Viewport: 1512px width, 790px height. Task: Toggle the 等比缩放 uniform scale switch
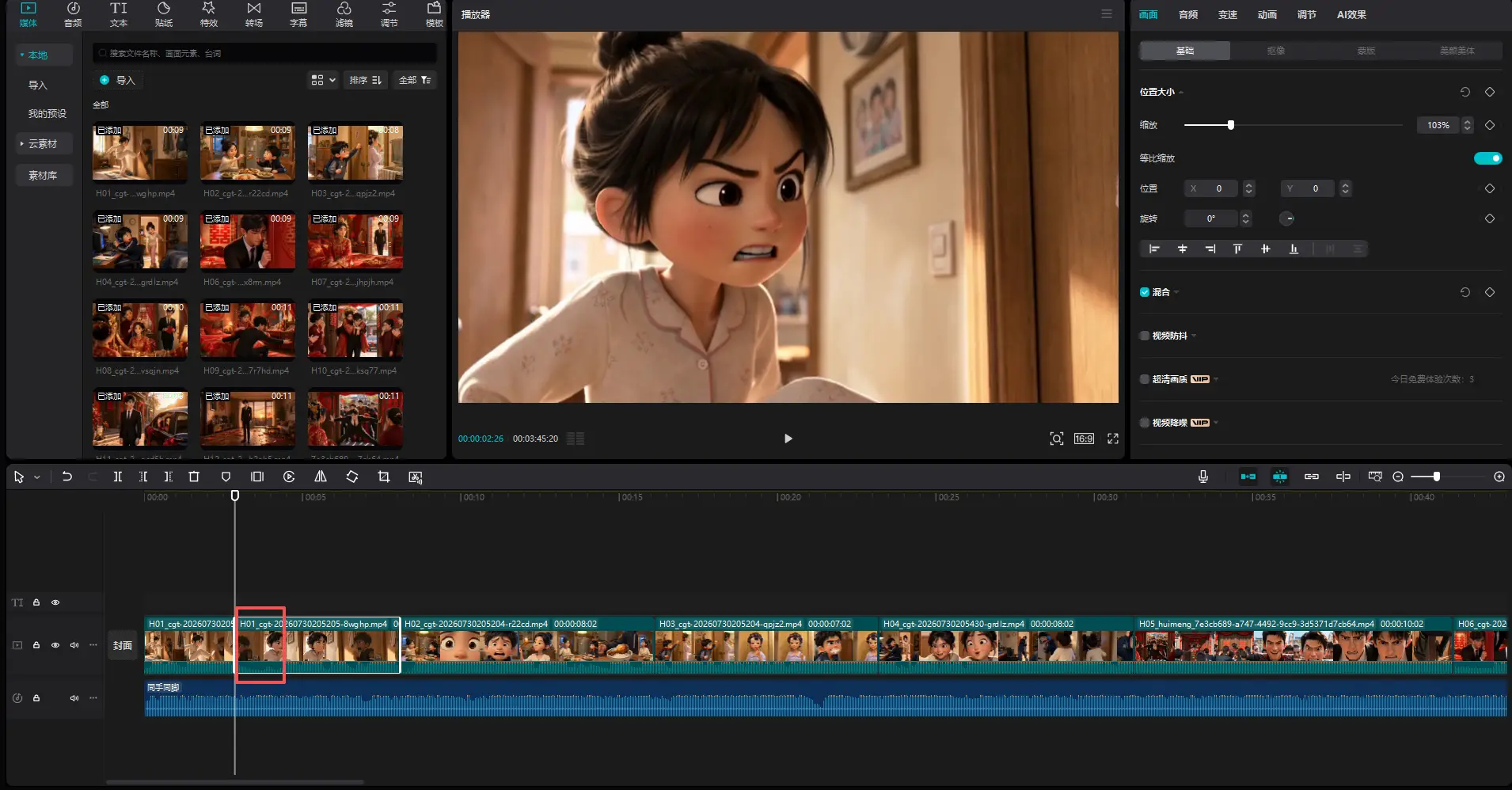click(x=1487, y=158)
